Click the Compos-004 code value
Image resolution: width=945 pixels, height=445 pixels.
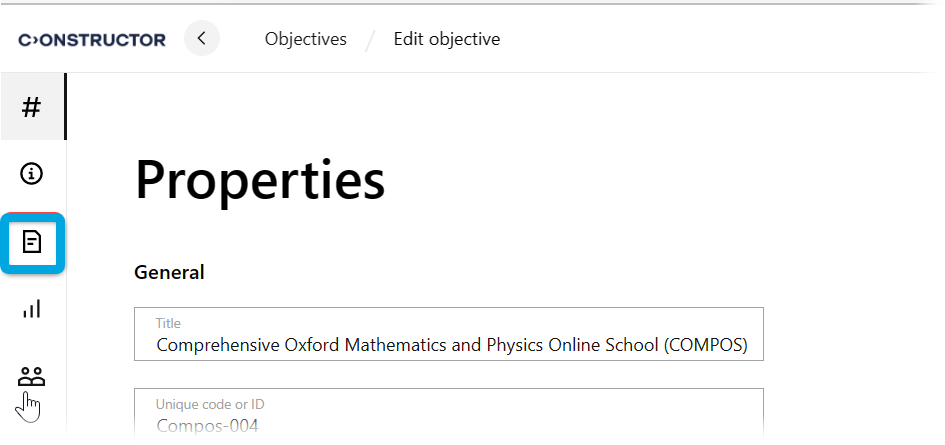207,427
